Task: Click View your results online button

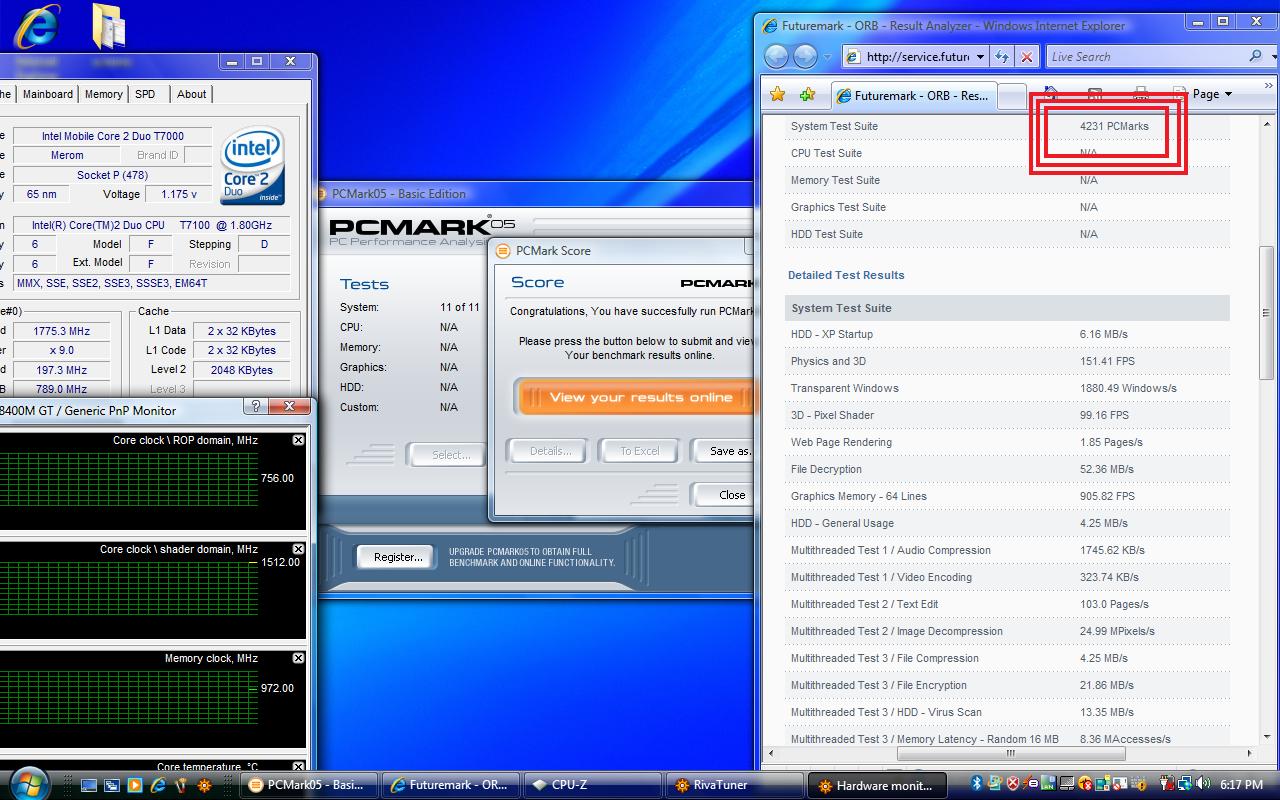Action: click(634, 397)
